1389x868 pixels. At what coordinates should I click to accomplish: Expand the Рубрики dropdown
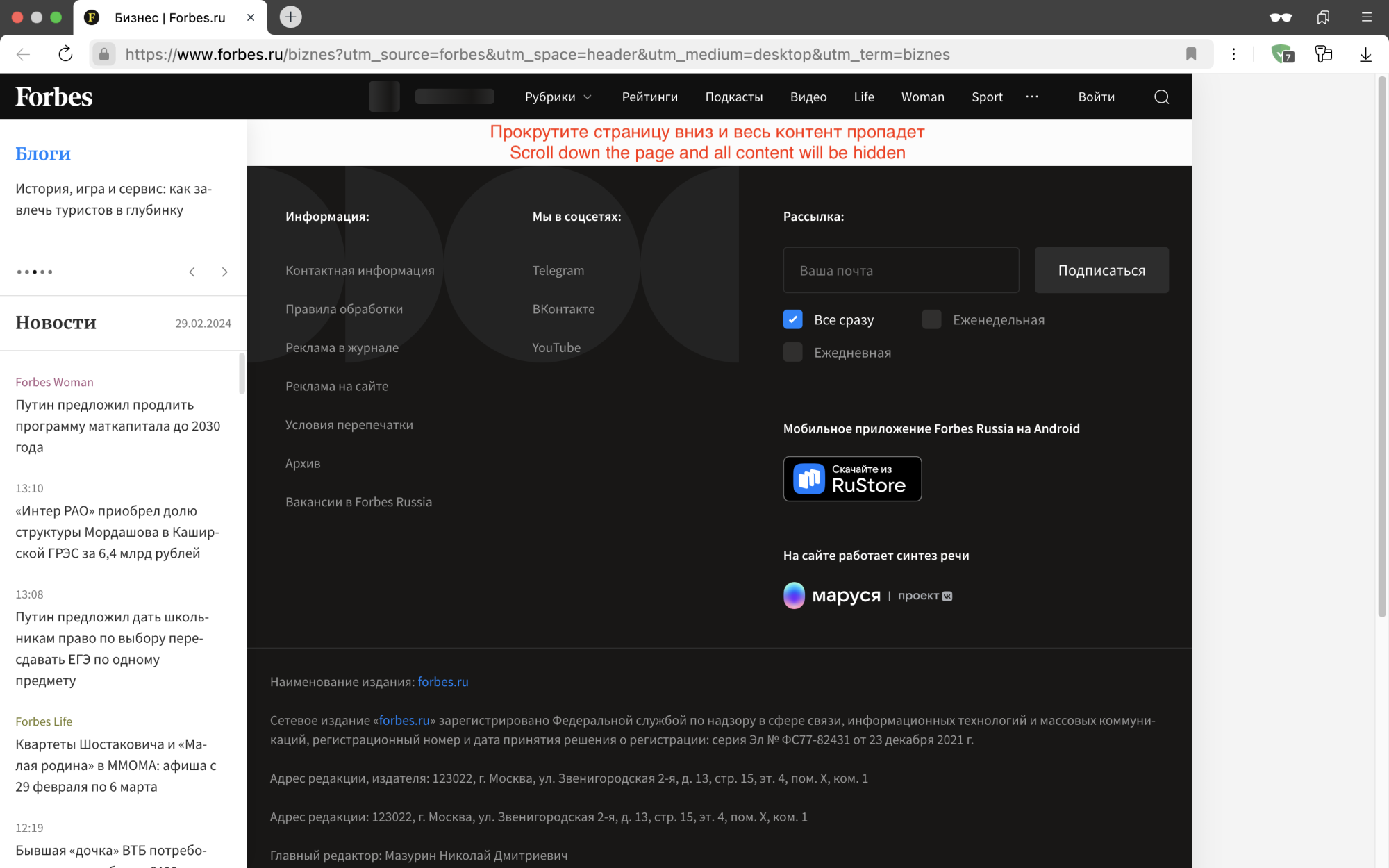click(x=558, y=97)
